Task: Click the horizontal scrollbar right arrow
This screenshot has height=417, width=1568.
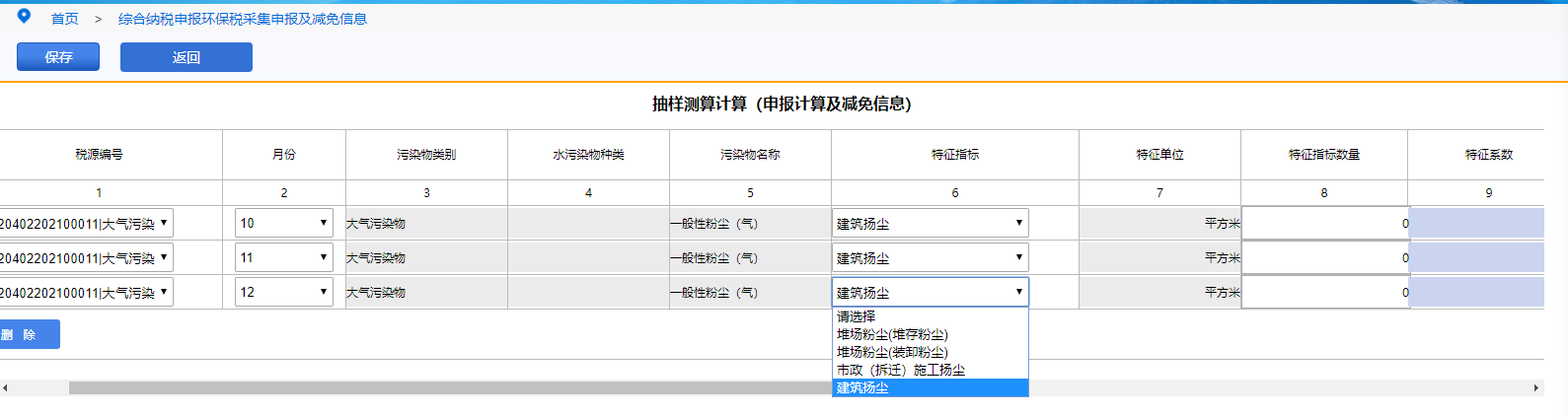Action: [x=1535, y=387]
